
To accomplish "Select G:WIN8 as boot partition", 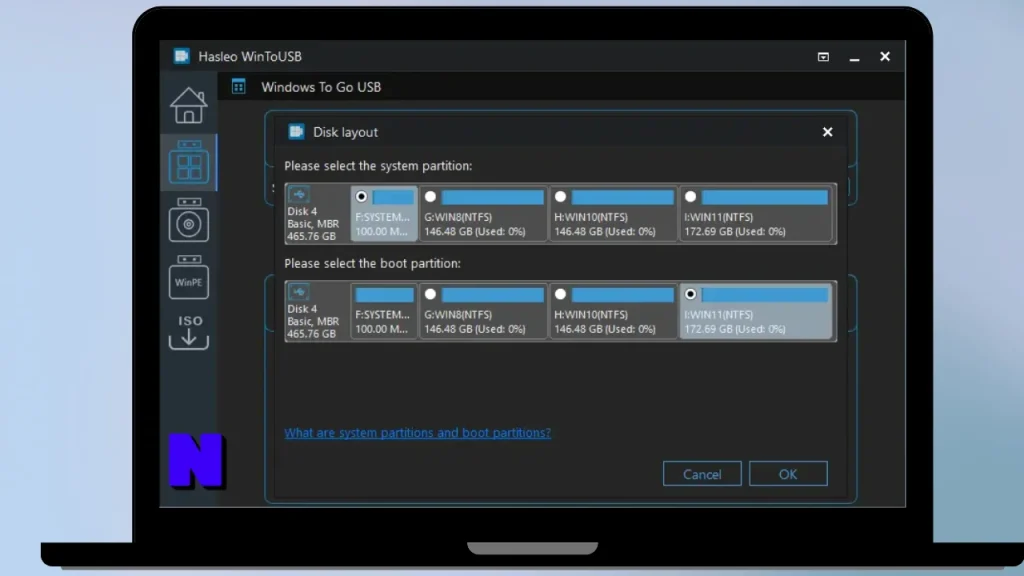I will point(430,294).
